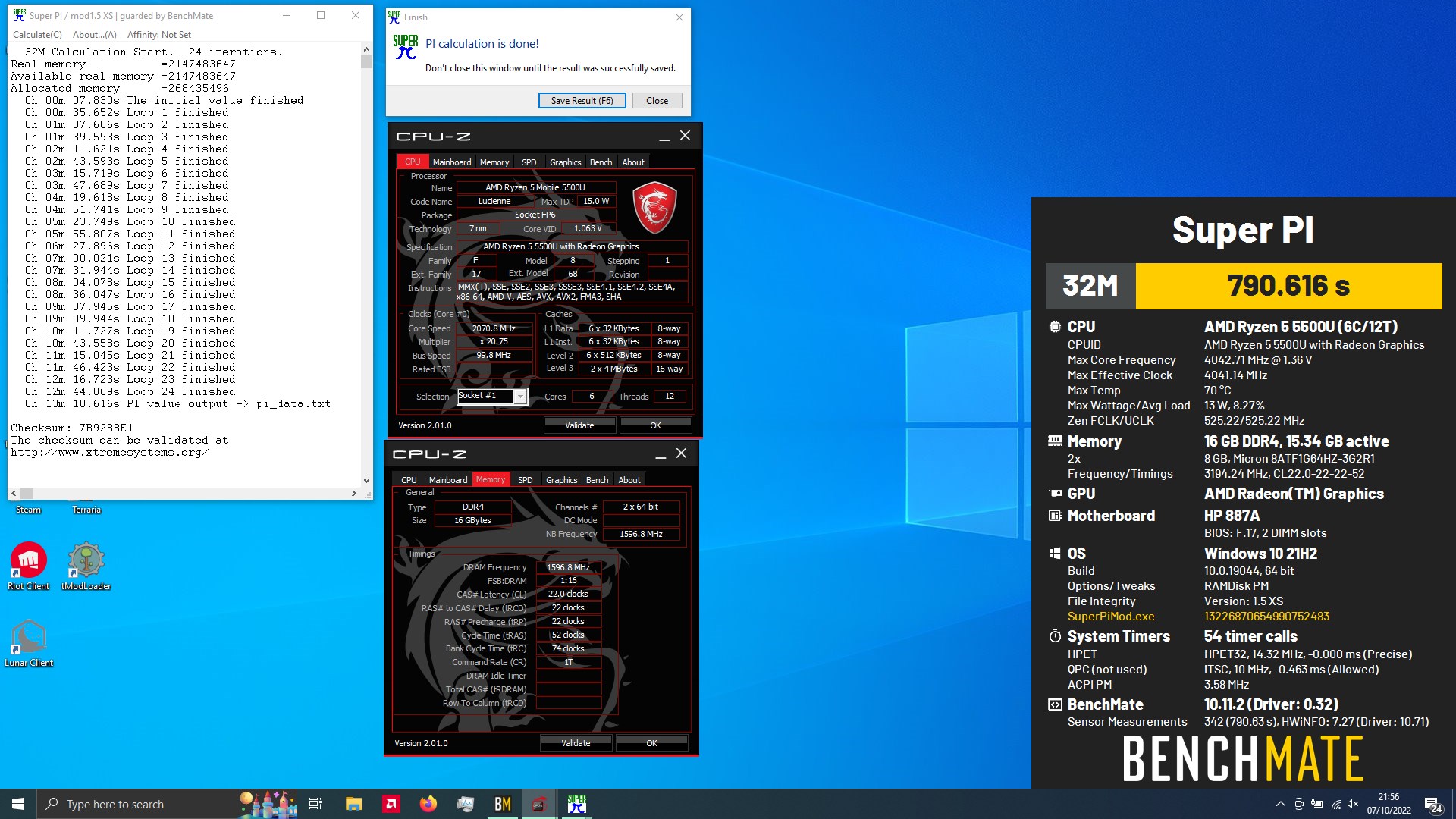Click the right arrow of Super PI horizontal scrollbar
The height and width of the screenshot is (819, 1456).
coord(354,493)
